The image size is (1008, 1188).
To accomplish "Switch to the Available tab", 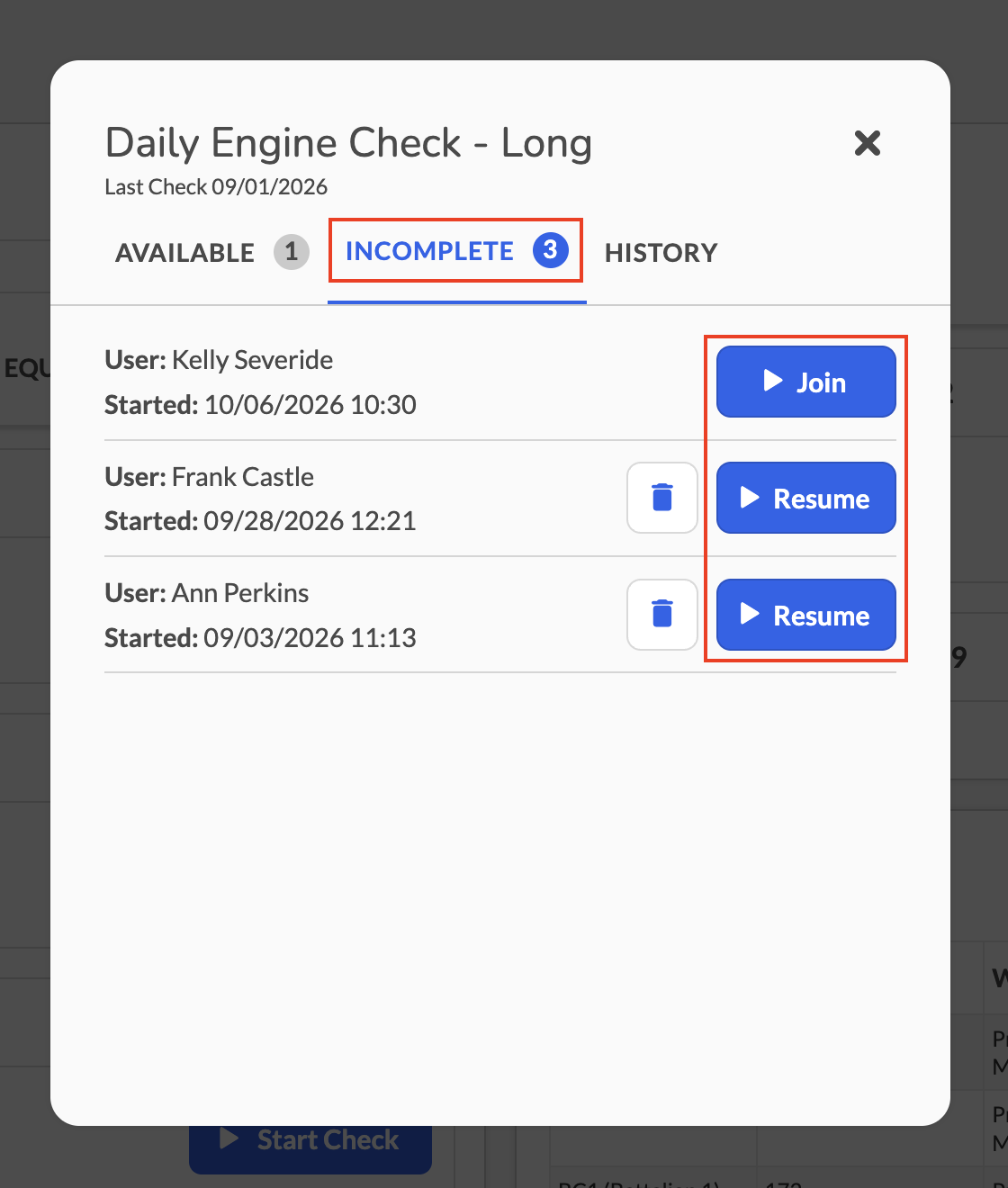I will coord(211,252).
